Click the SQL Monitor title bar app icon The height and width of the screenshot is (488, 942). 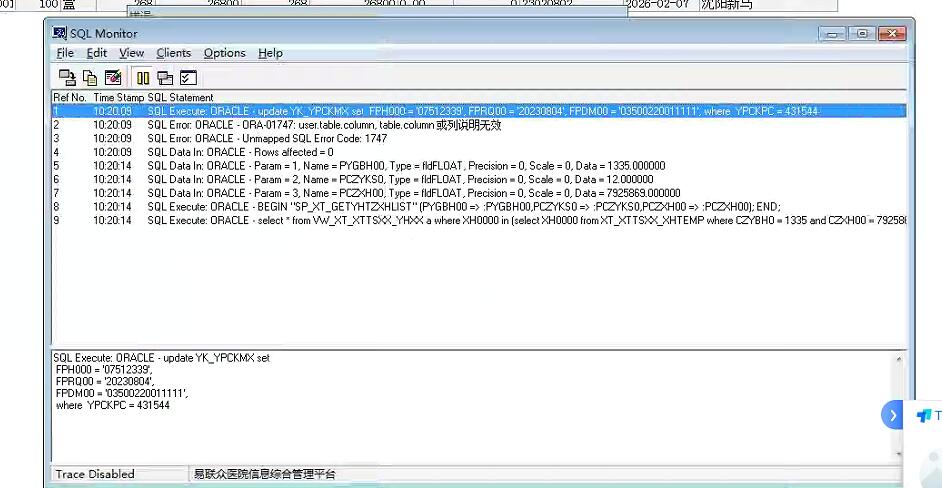coord(59,33)
